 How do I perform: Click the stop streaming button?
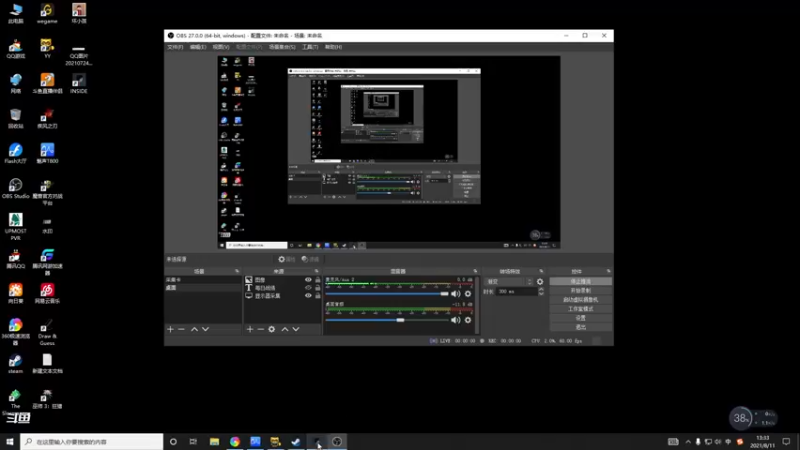click(x=581, y=282)
